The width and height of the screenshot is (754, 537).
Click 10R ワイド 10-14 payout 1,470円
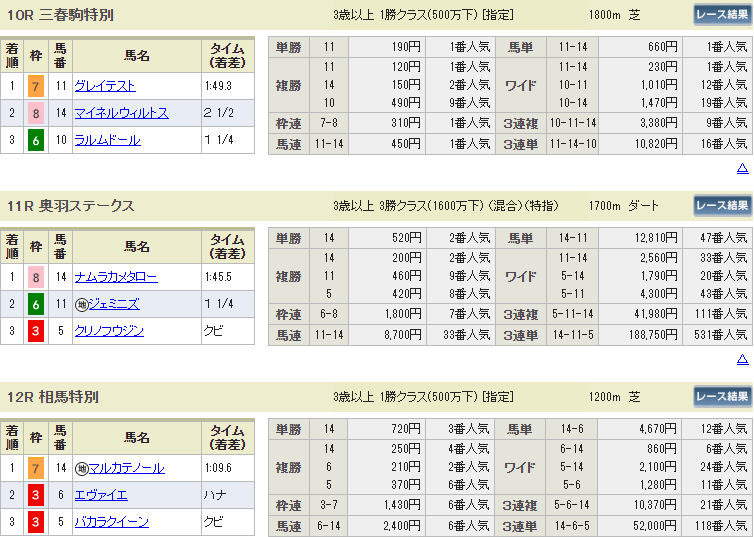coord(658,103)
